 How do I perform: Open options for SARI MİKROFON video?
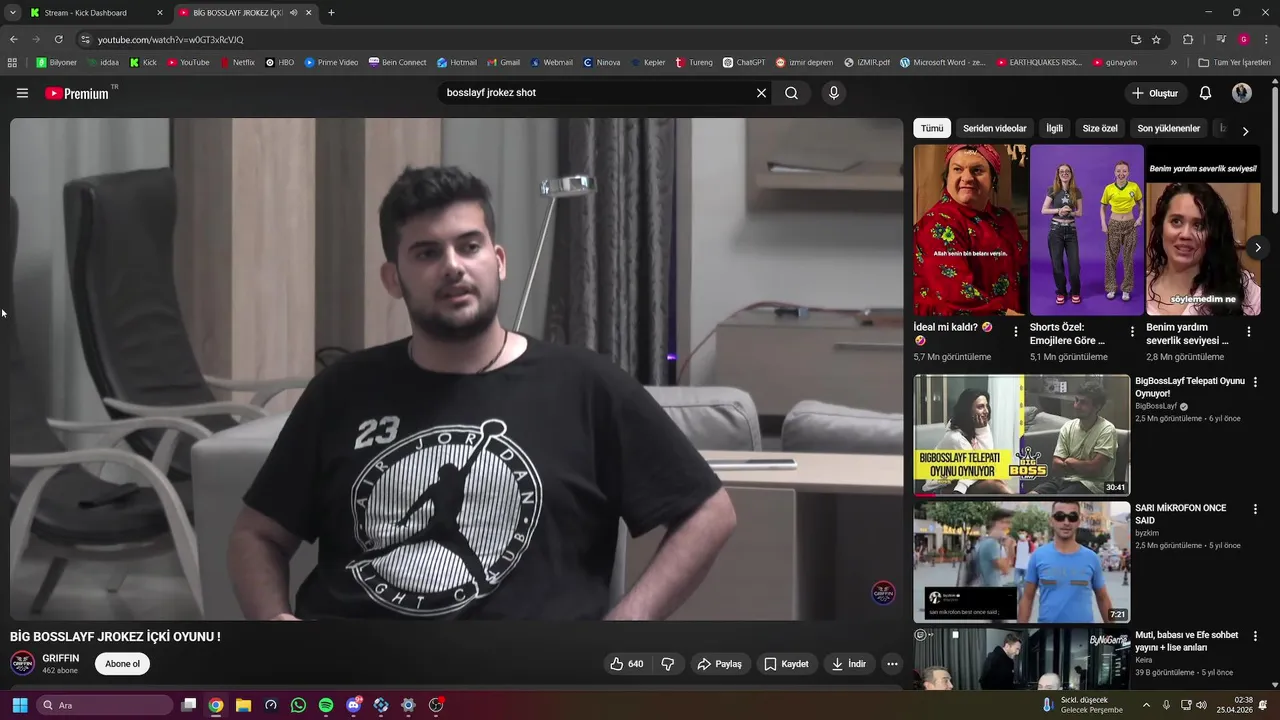coord(1255,509)
